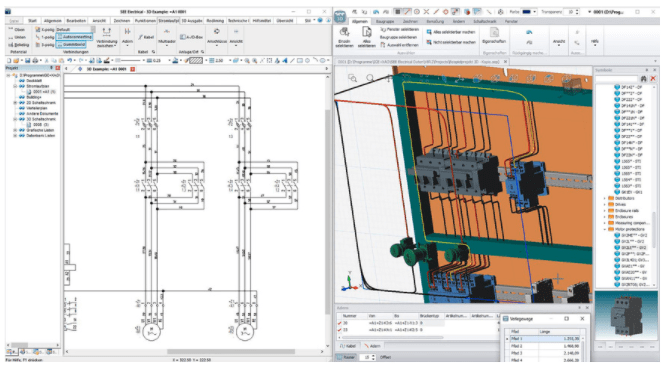
Task: Click the zoom in magnifier in left toolbar
Action: click(x=247, y=61)
